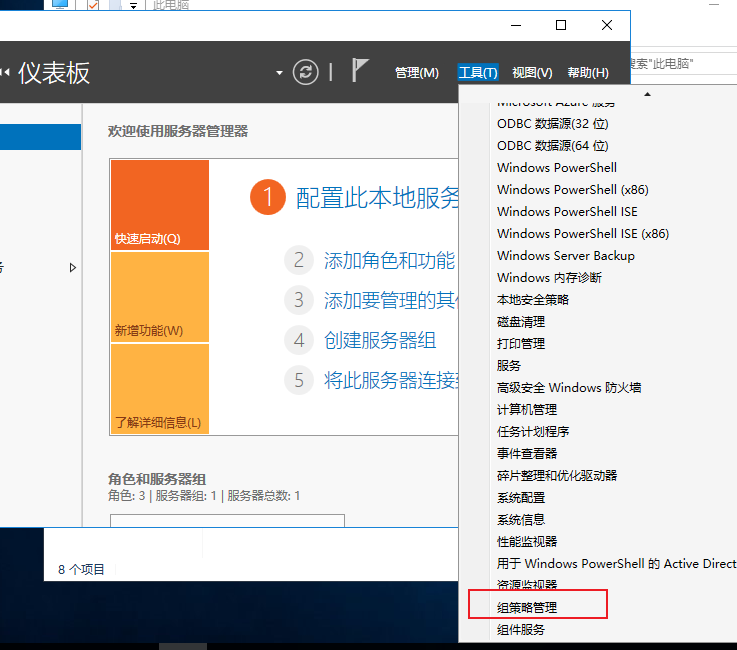Open the 视图(V) menu
The height and width of the screenshot is (650, 737).
[532, 73]
